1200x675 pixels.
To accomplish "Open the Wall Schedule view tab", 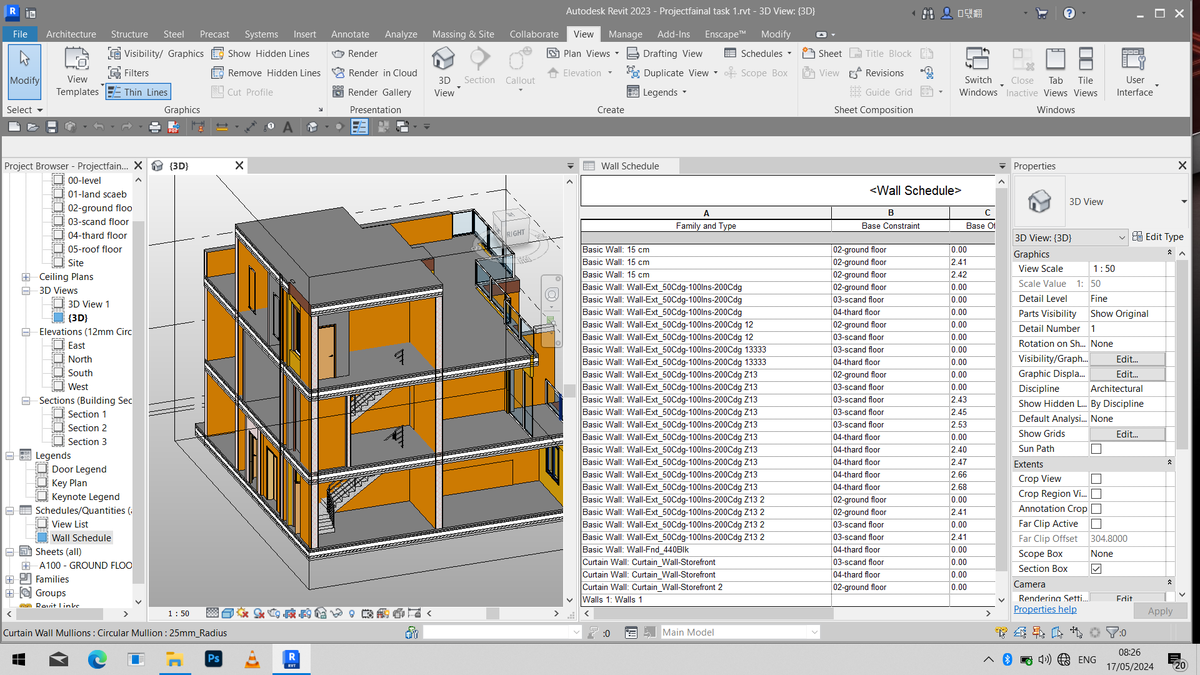I will 629,166.
